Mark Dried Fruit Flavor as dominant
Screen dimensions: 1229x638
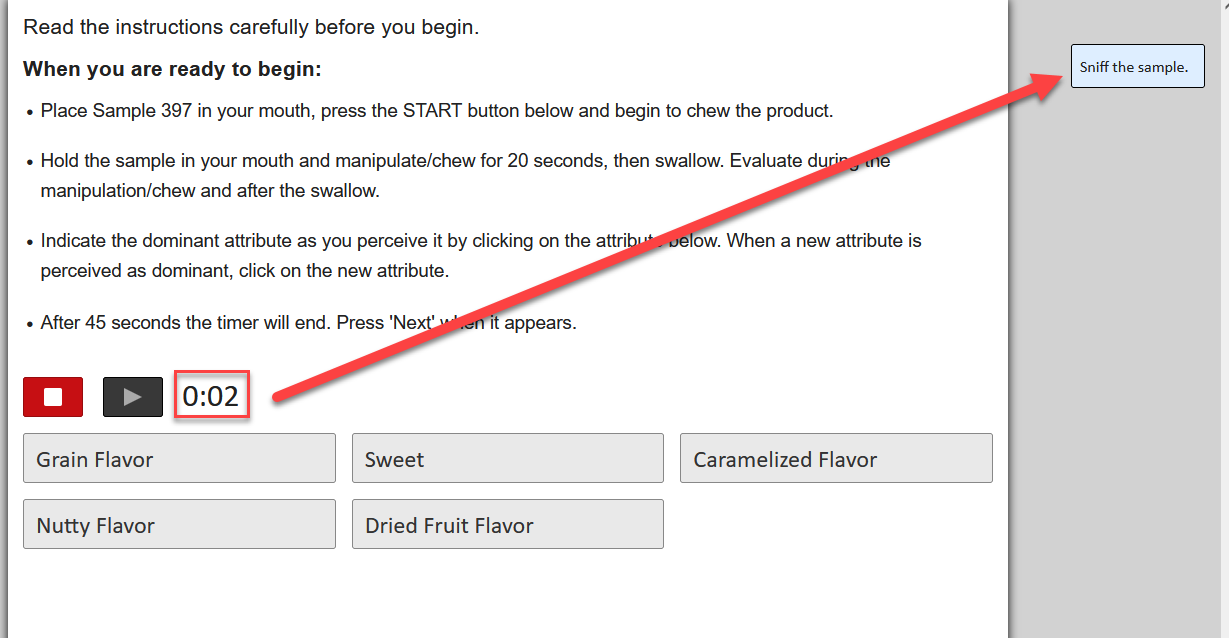coord(507,525)
